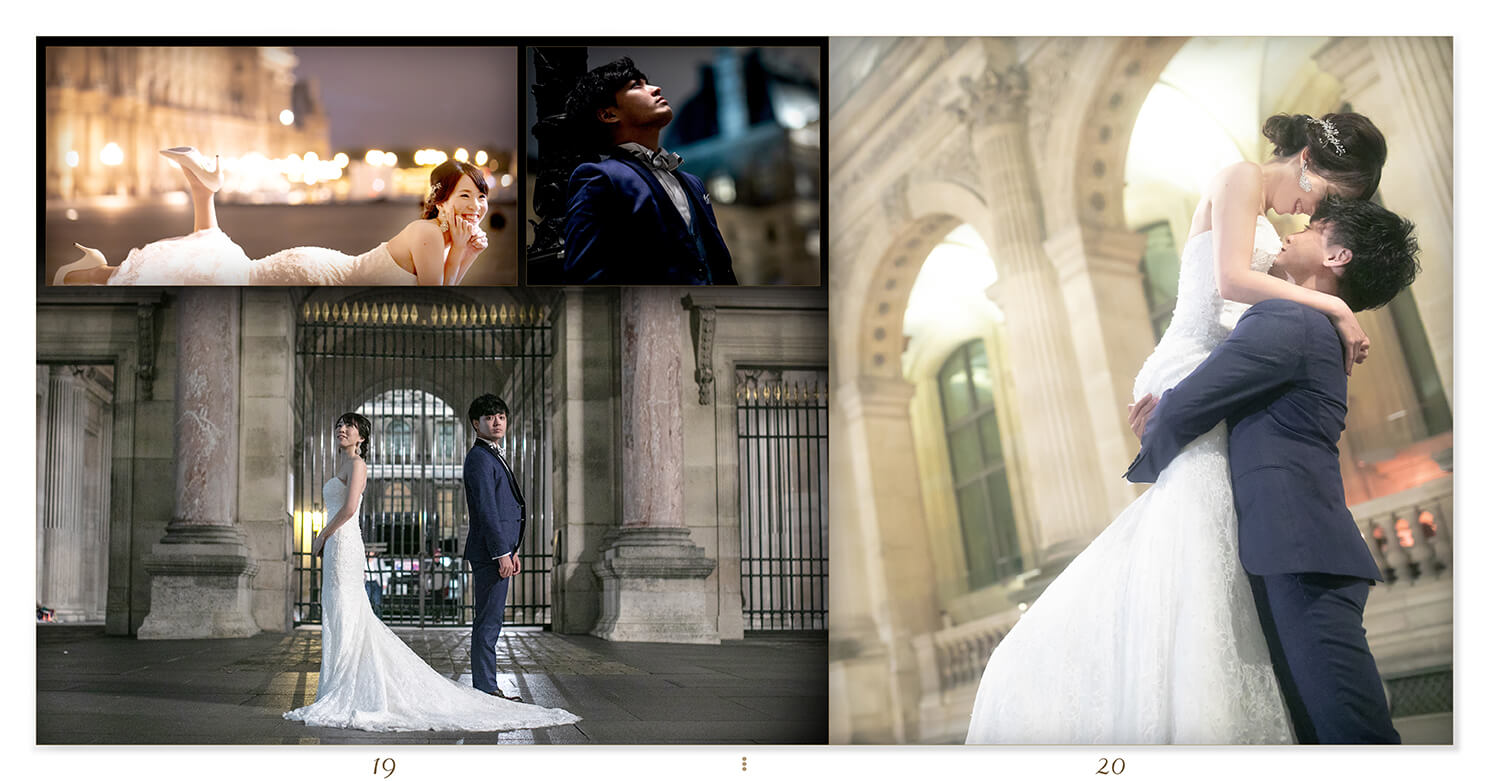The height and width of the screenshot is (781, 1489).
Task: Click the groom's bow tie in top photo
Action: pyautogui.click(x=664, y=159)
